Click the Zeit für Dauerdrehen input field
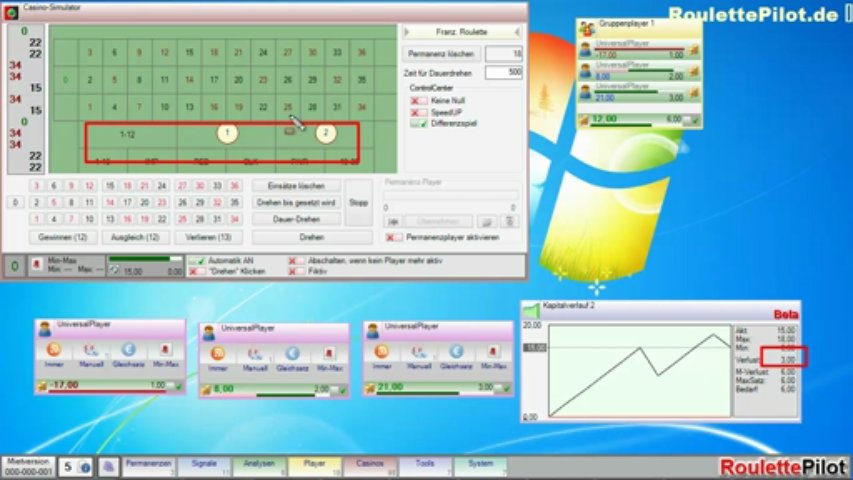The image size is (853, 480). click(x=503, y=73)
